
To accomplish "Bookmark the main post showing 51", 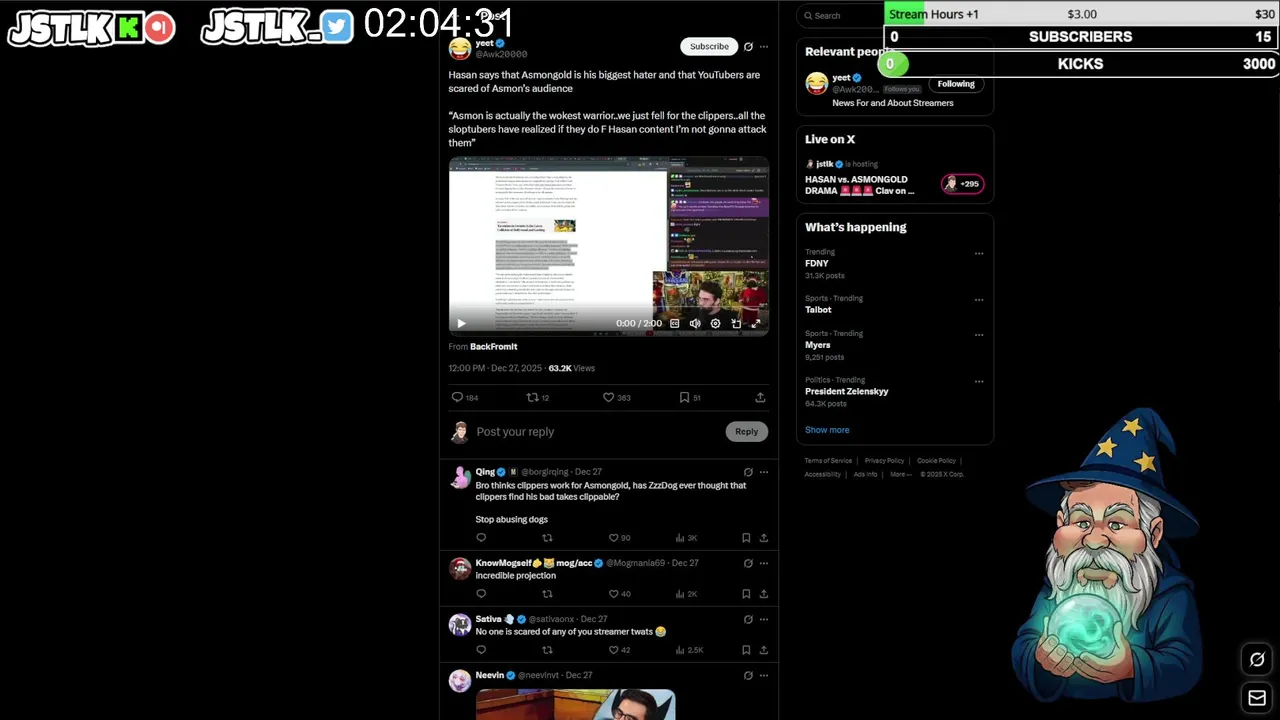I will click(690, 397).
